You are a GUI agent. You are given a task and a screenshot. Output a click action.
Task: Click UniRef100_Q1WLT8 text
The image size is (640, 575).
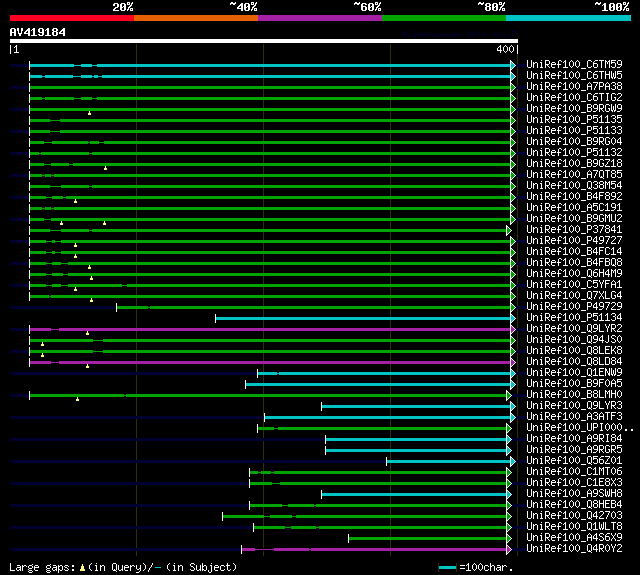coord(574,527)
